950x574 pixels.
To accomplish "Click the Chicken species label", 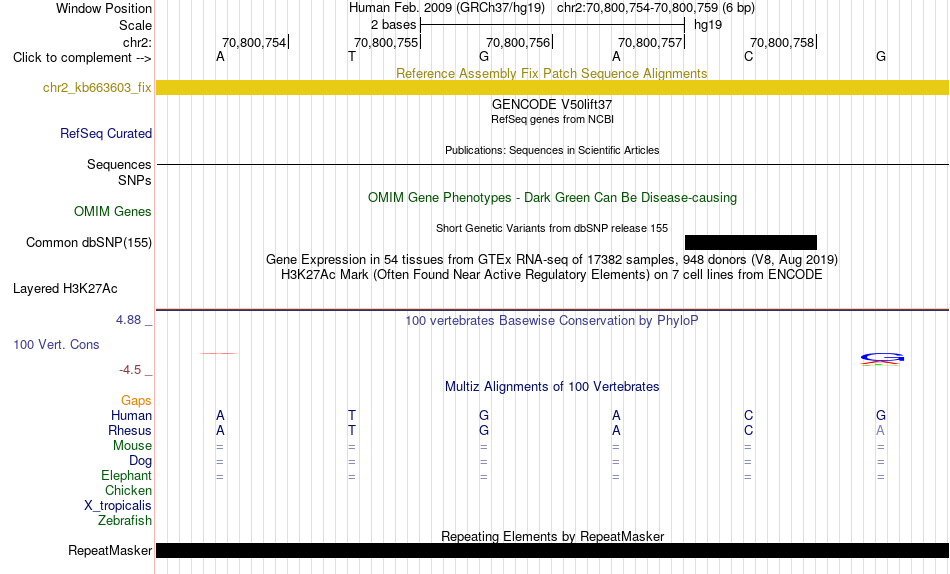I will [128, 490].
